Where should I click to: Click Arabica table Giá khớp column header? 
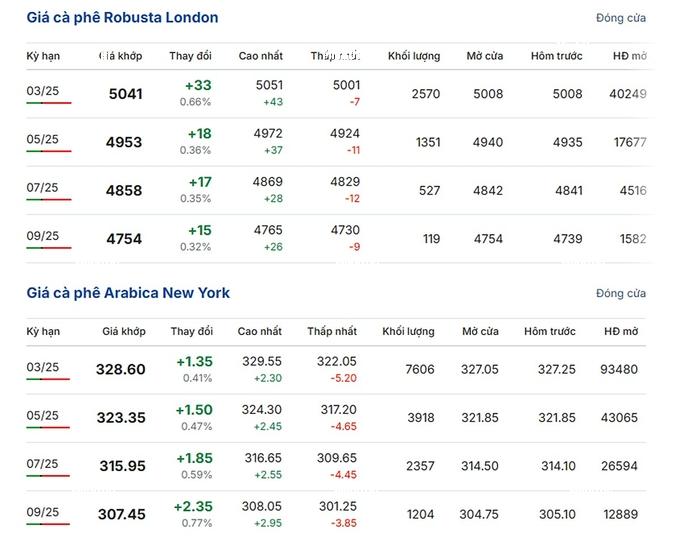tap(124, 332)
